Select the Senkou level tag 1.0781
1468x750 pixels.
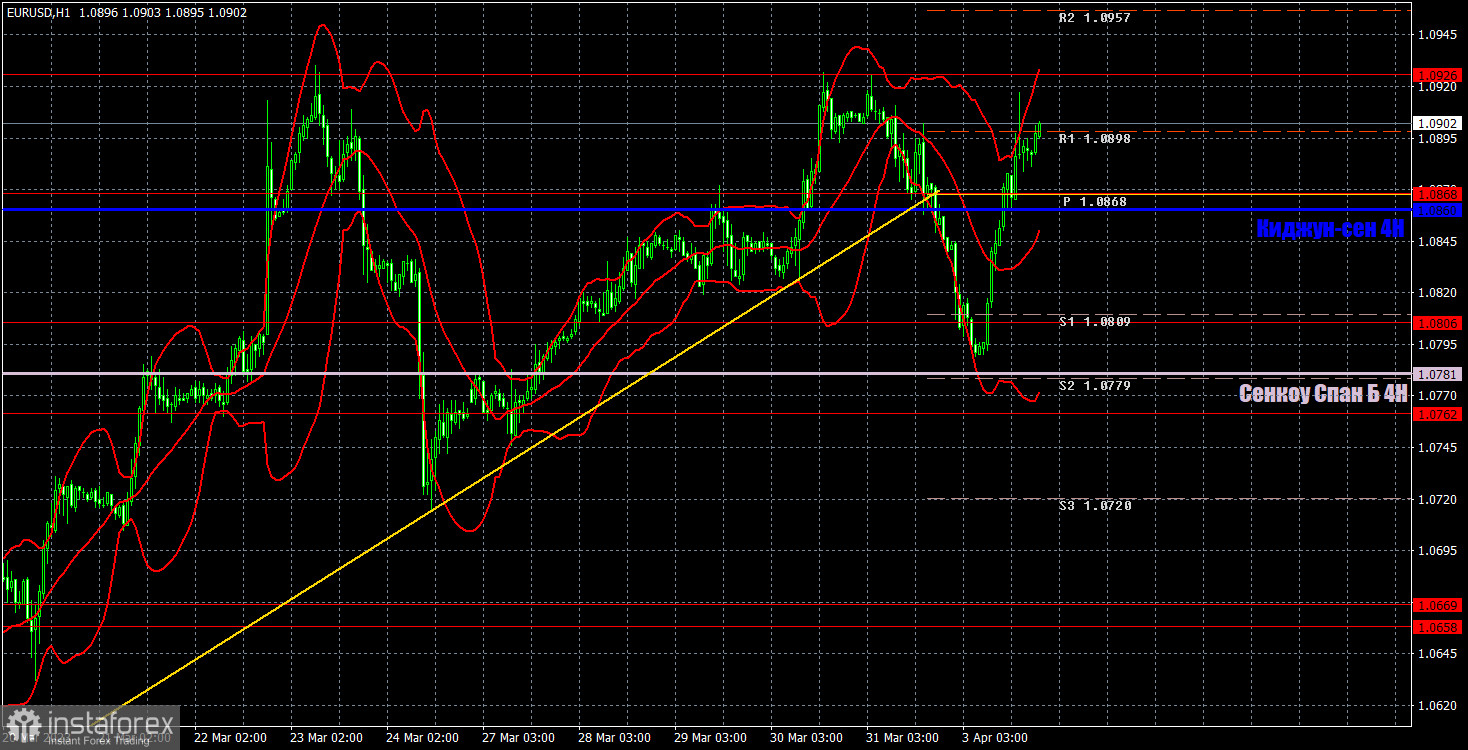tap(1439, 374)
